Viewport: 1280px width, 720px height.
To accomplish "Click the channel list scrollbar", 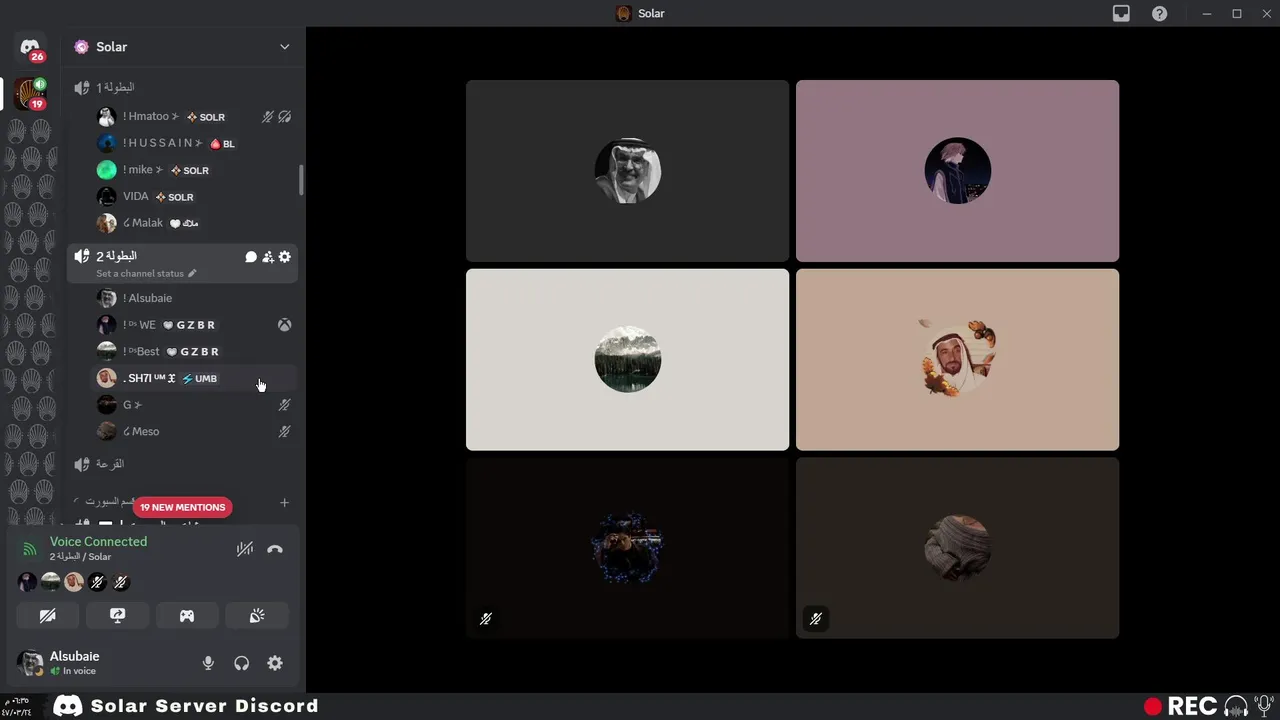I will tap(301, 180).
